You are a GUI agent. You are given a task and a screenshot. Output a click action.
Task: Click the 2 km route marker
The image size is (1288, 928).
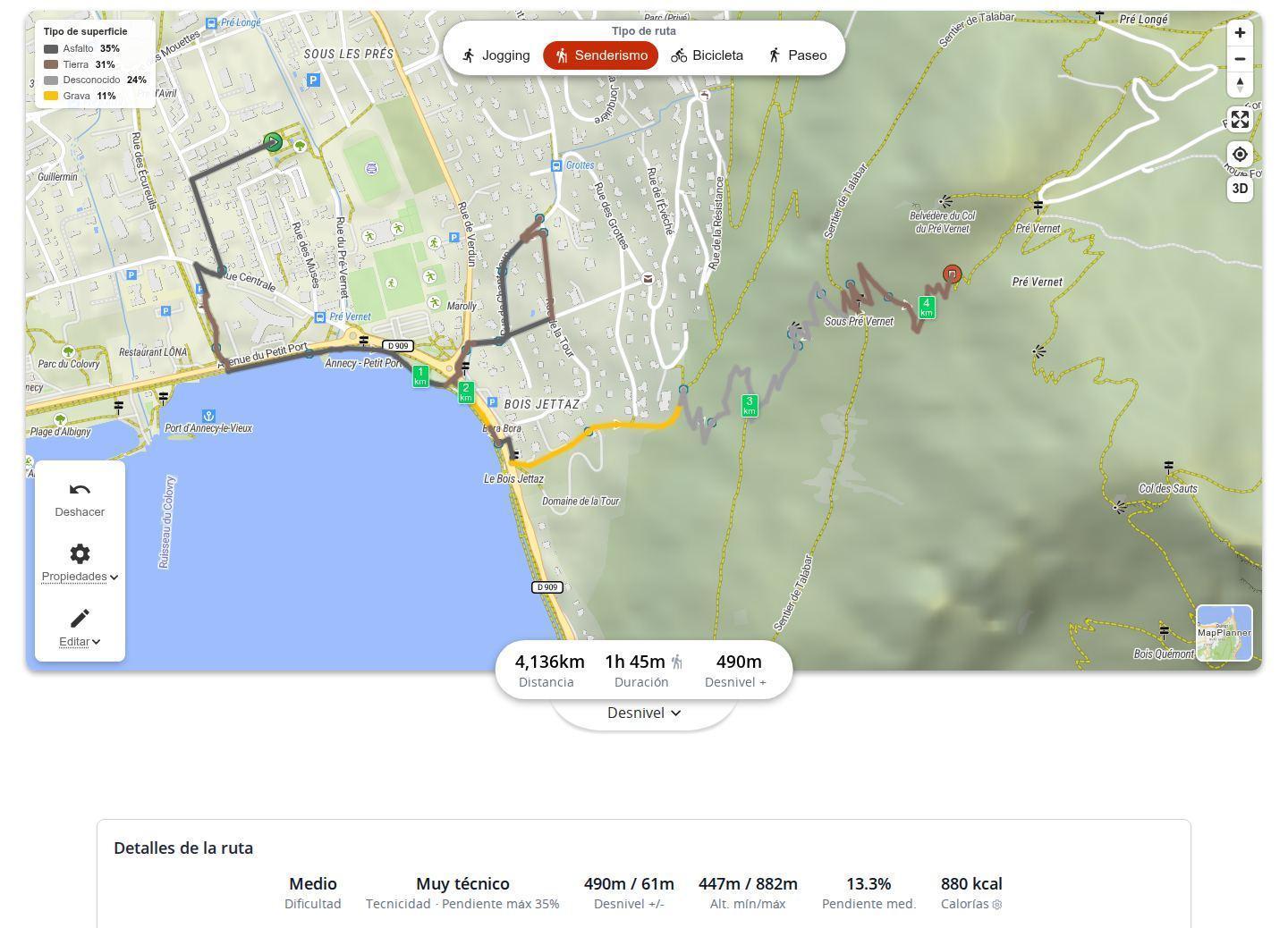[x=465, y=392]
